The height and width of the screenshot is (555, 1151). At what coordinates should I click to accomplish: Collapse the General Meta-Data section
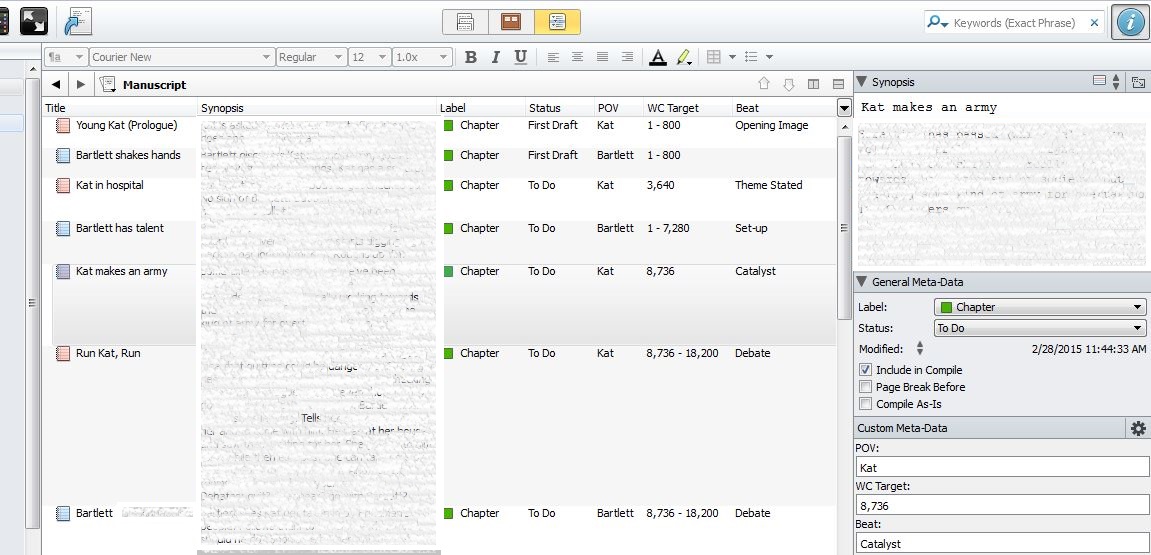[861, 282]
